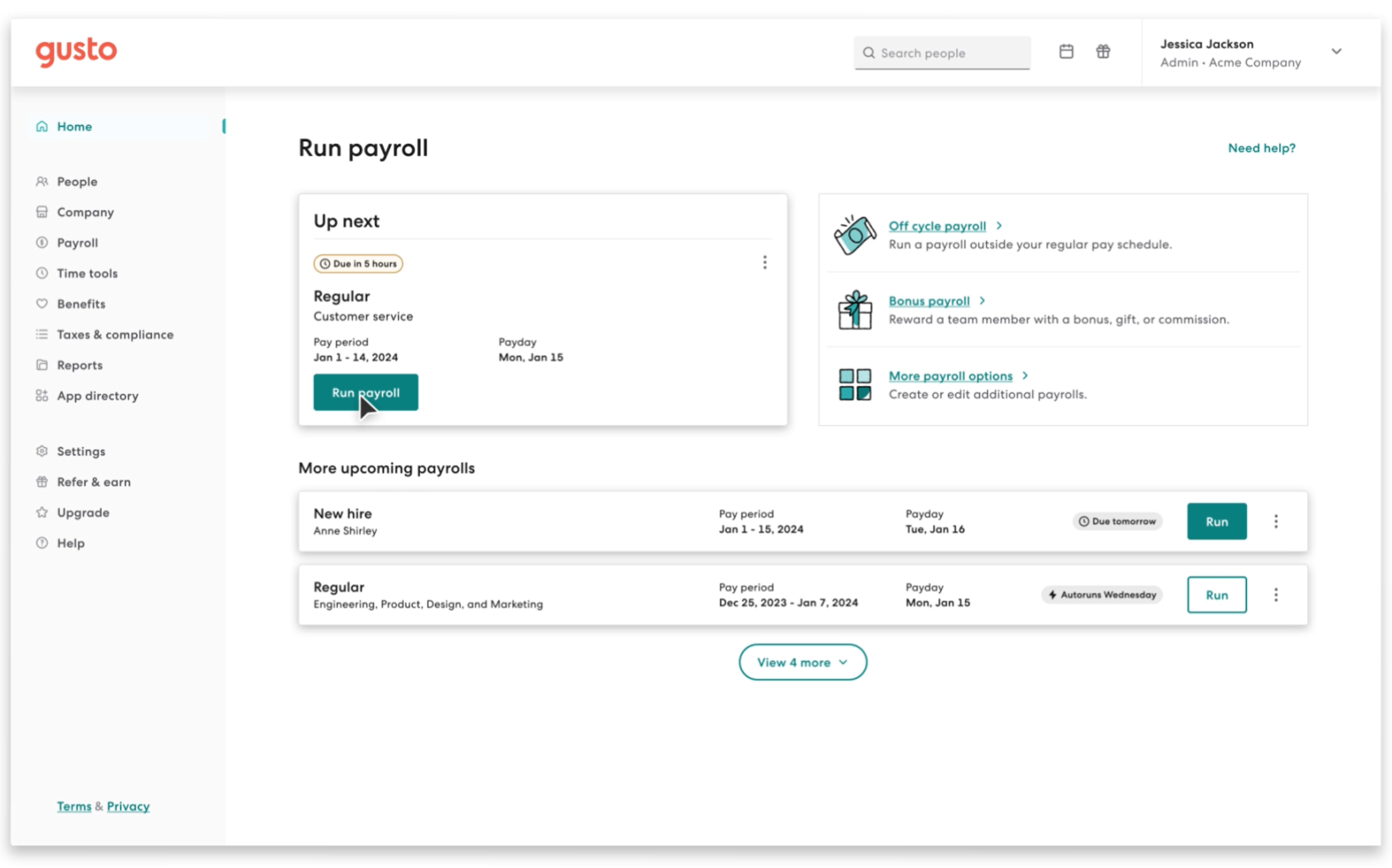
Task: Open three-dot menu for New hire payroll
Action: [x=1275, y=521]
